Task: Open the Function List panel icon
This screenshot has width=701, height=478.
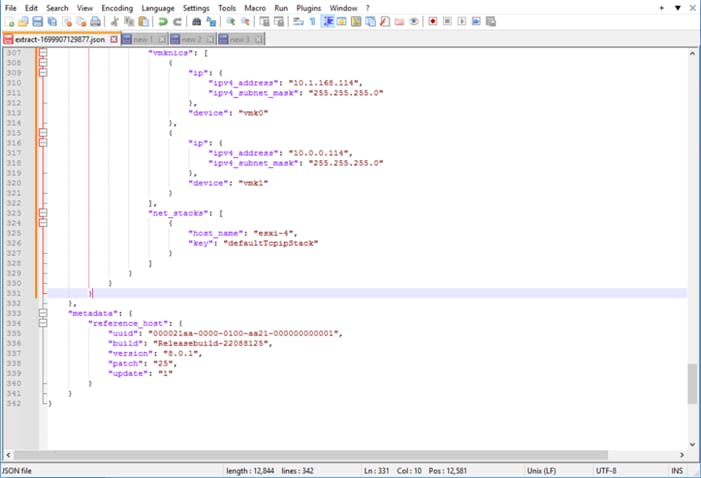Action: pos(384,21)
